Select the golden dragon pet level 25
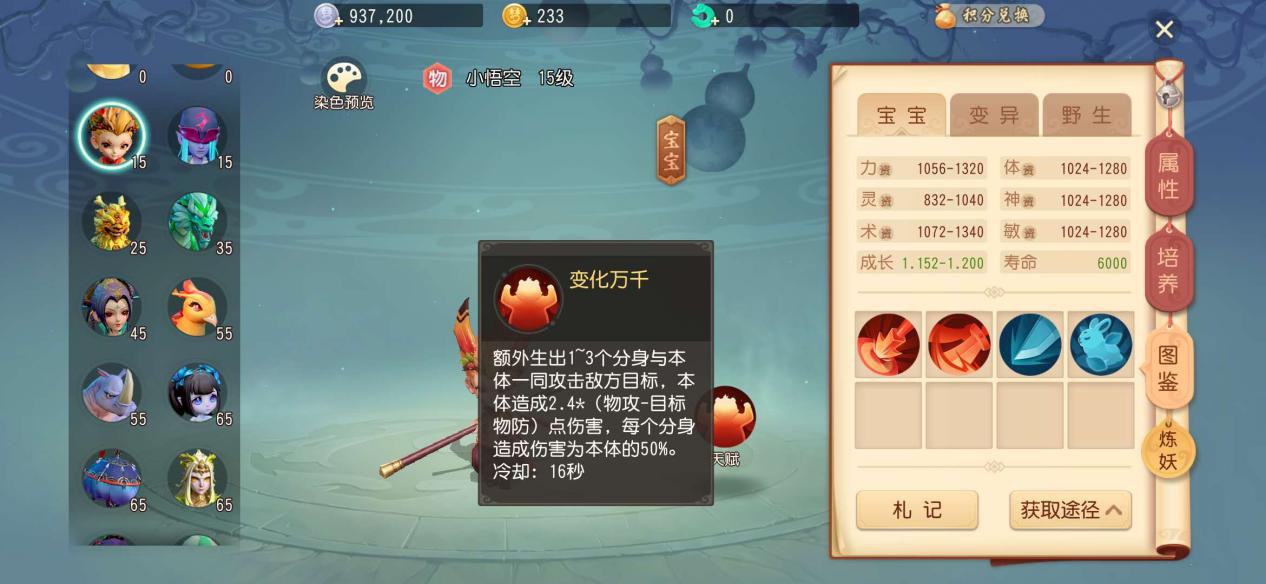The height and width of the screenshot is (584, 1266). 111,222
